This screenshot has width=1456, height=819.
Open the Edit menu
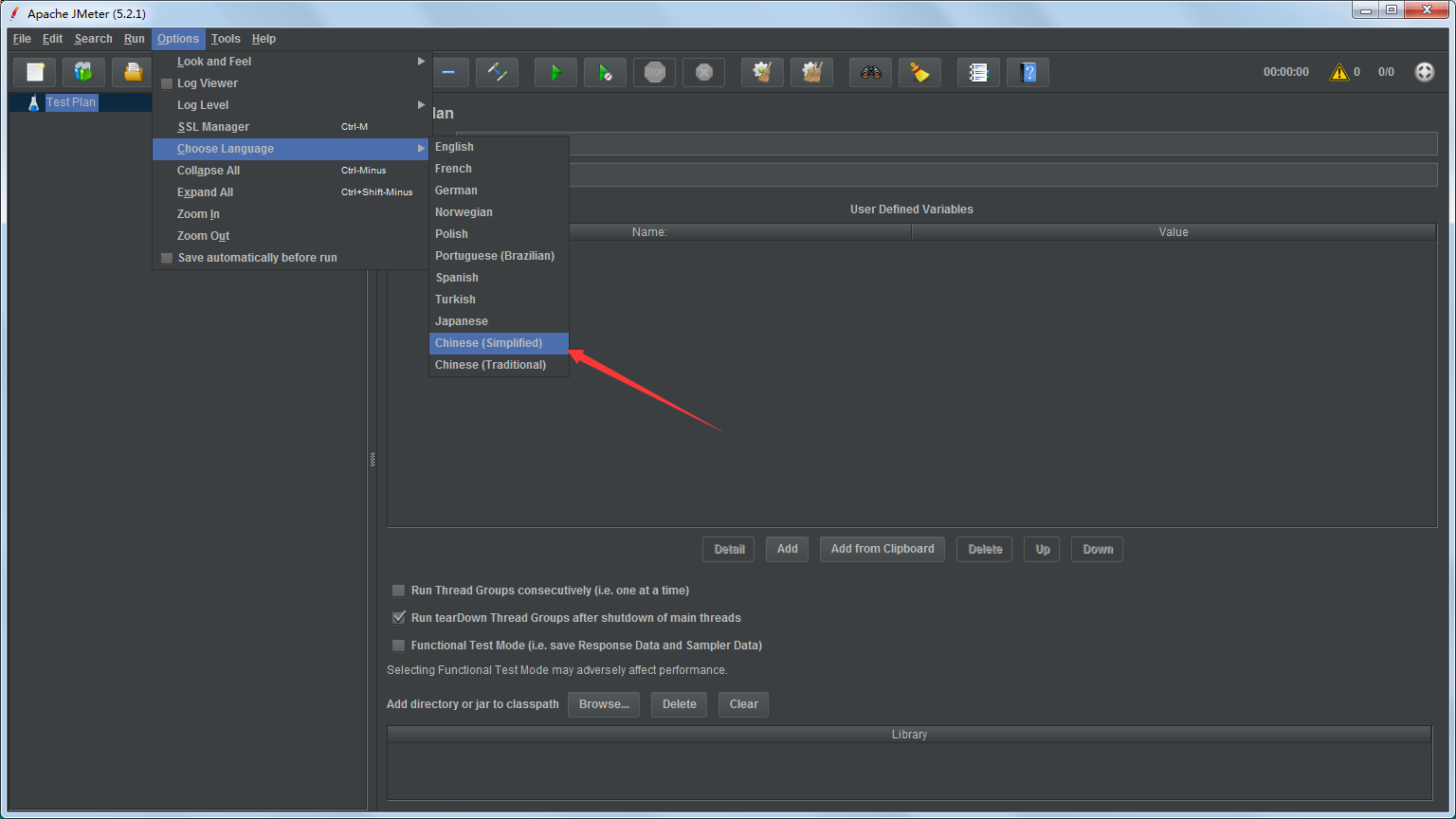(53, 39)
